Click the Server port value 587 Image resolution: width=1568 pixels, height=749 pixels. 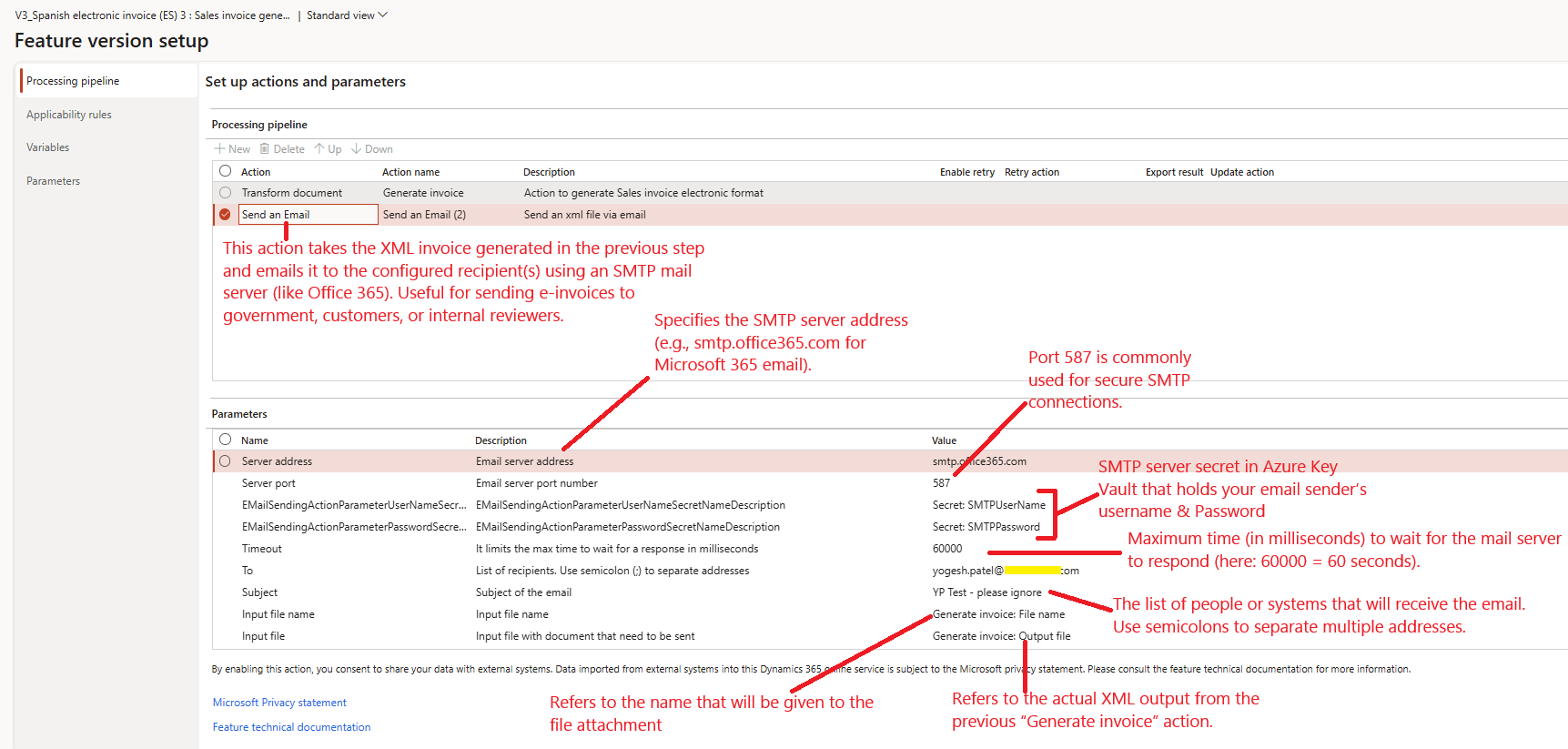(x=941, y=483)
